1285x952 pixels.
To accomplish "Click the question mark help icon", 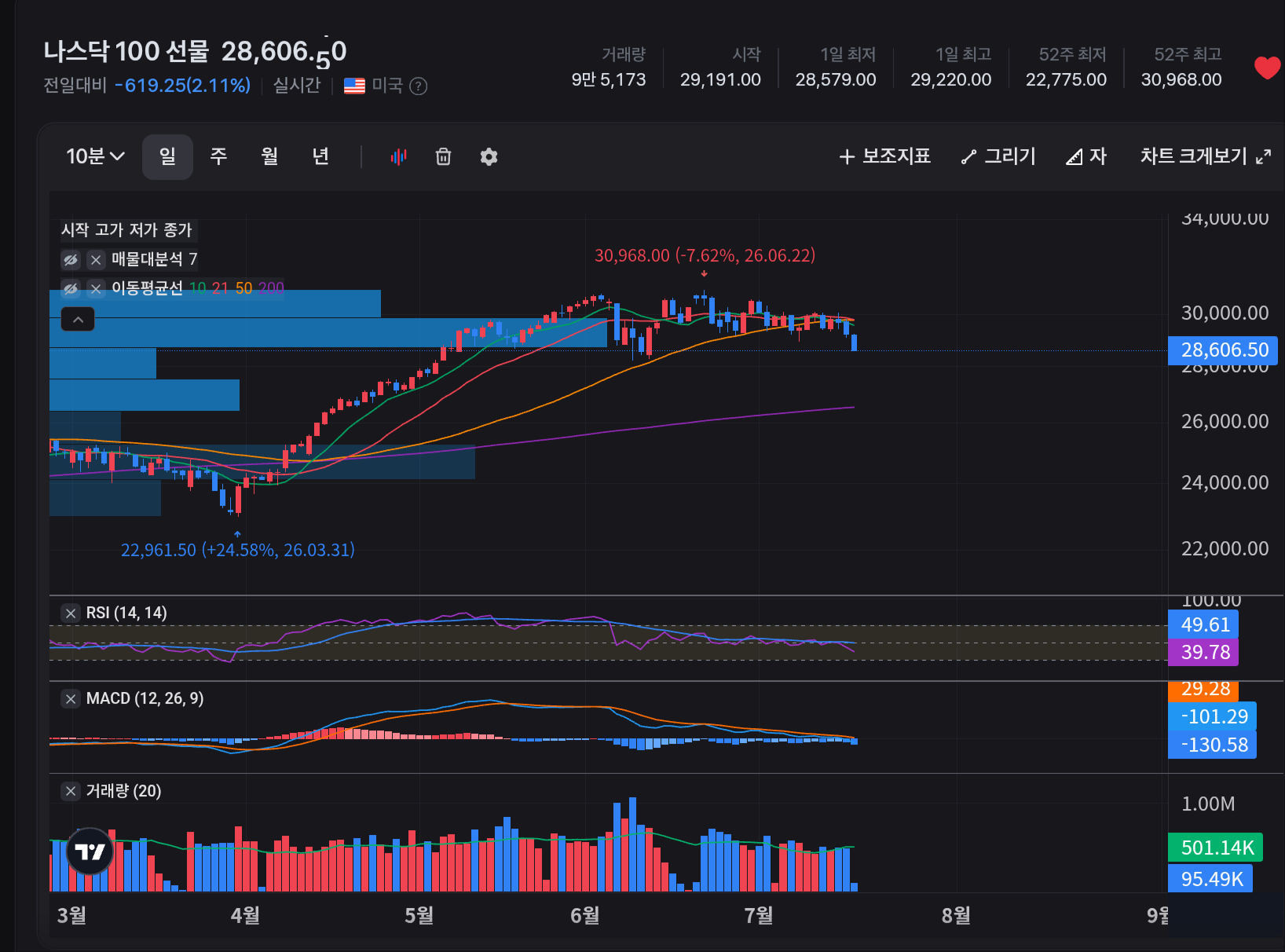I will coord(419,86).
